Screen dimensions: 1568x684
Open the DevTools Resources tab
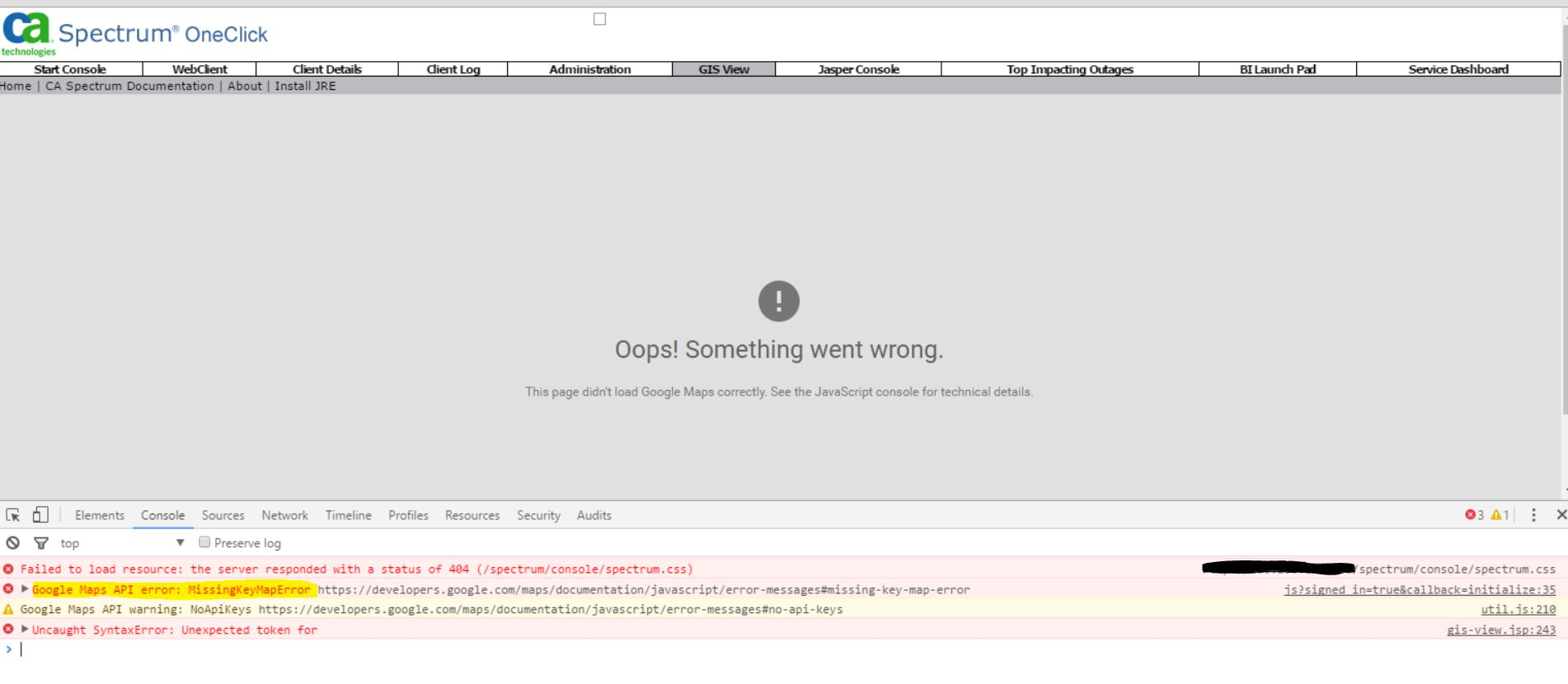[472, 515]
